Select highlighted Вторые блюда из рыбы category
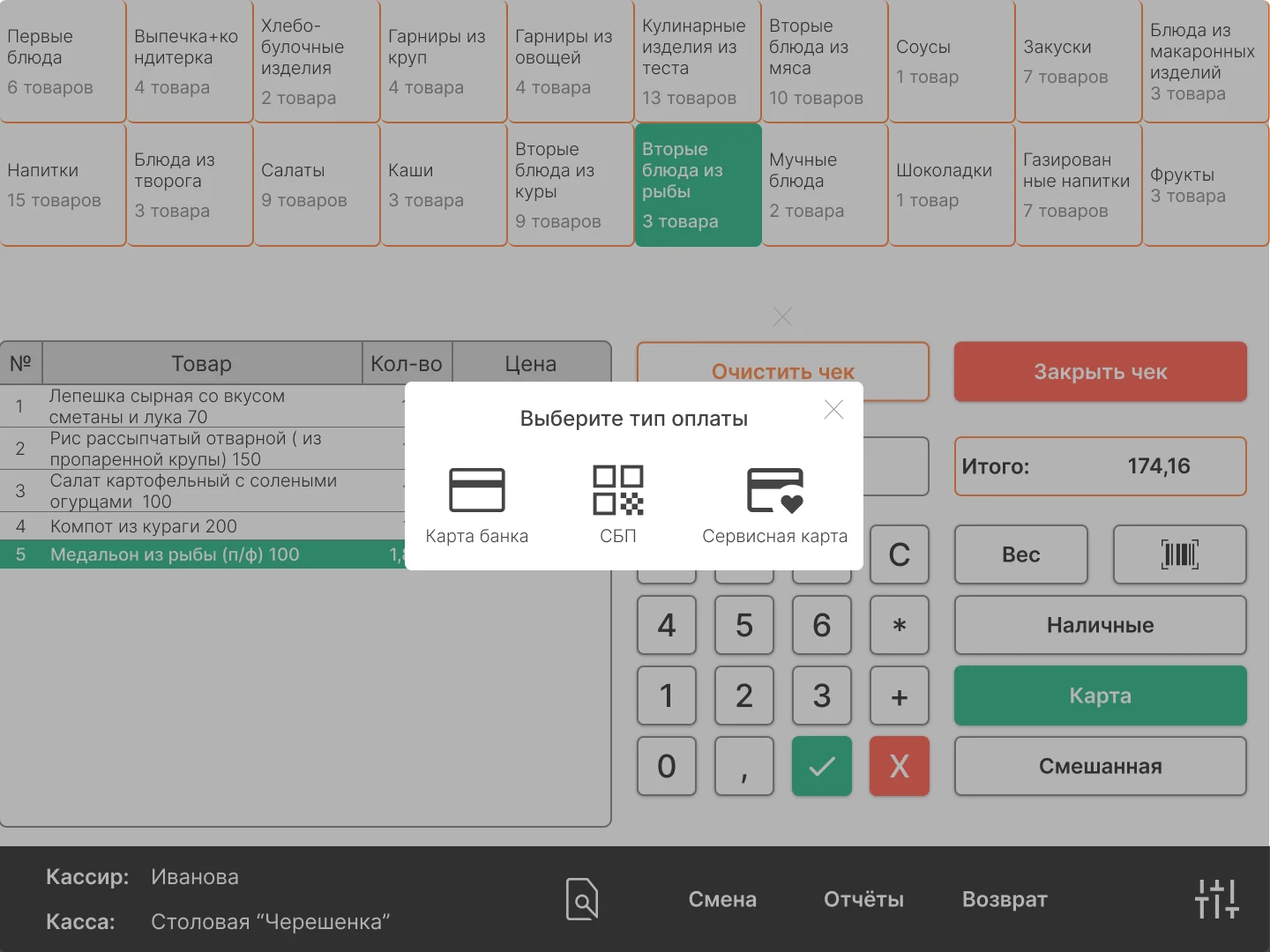This screenshot has width=1270, height=952. tap(698, 184)
